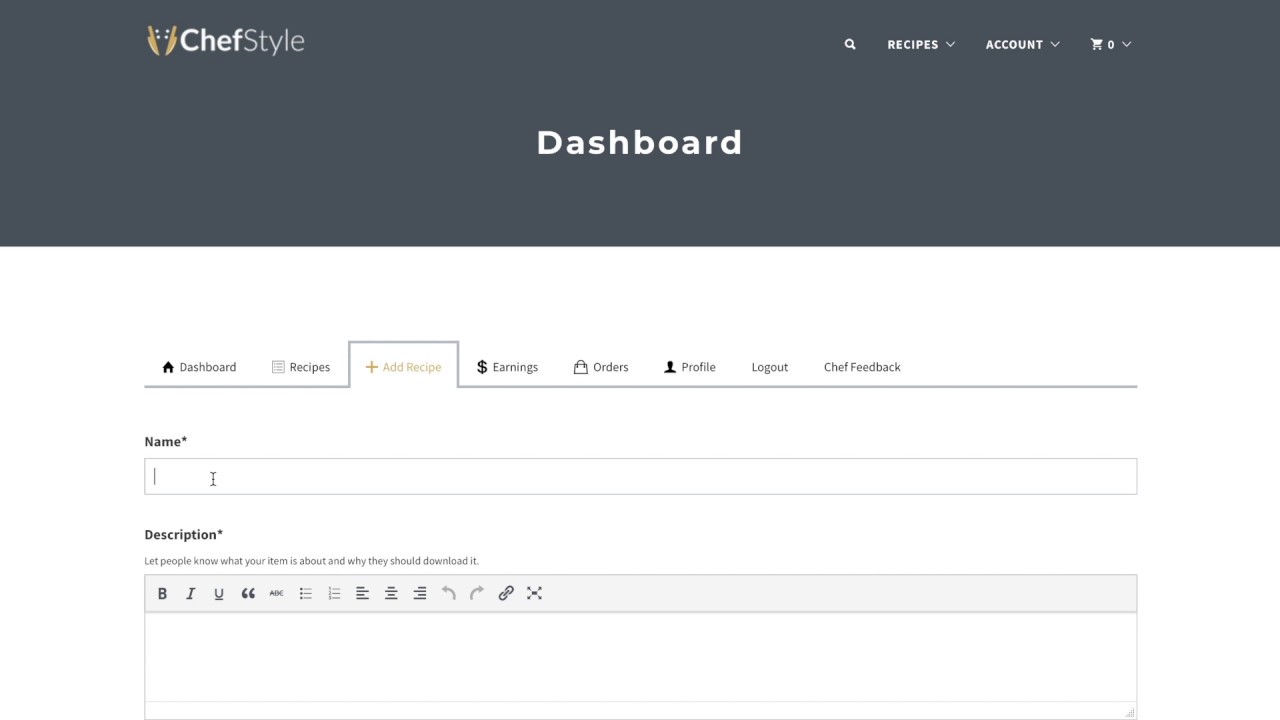Click the Logout link
Viewport: 1280px width, 720px height.
point(770,367)
